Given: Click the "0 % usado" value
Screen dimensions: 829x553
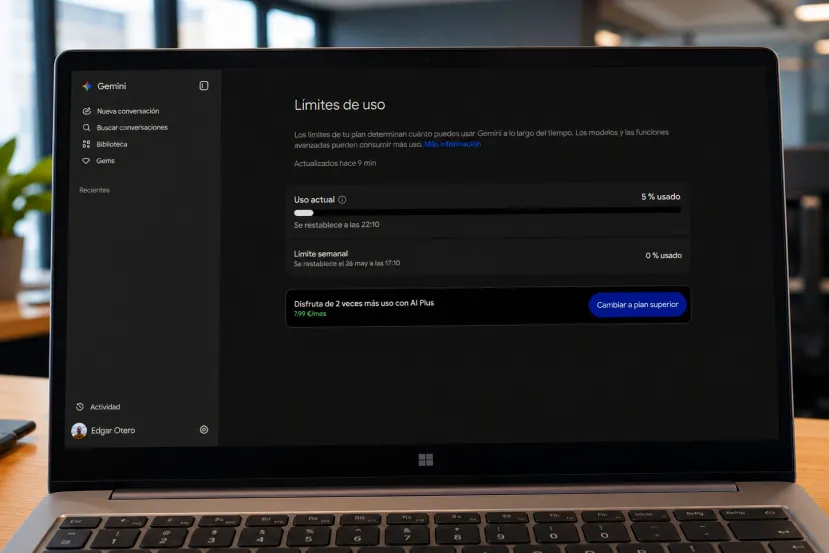Looking at the screenshot, I should [664, 255].
